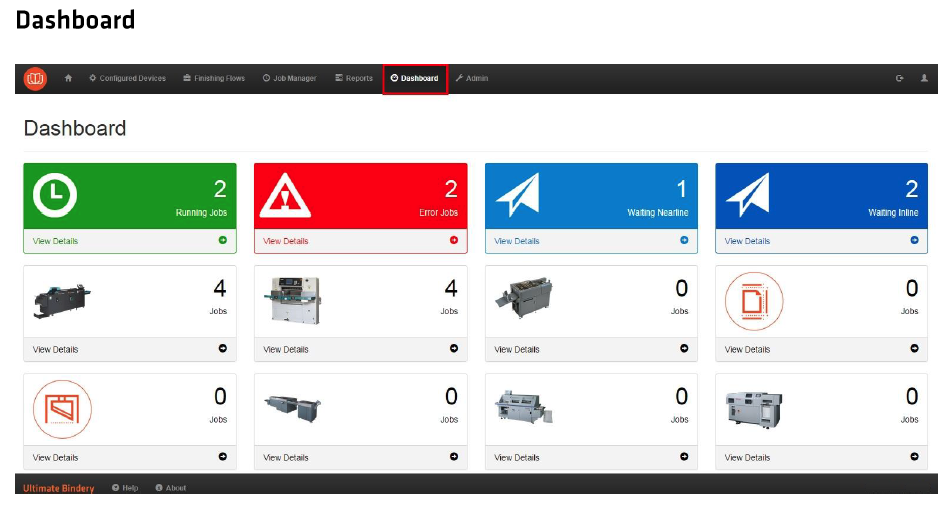Viewport: 952px width, 521px height.
Task: Open Job Manager page
Action: coord(290,78)
